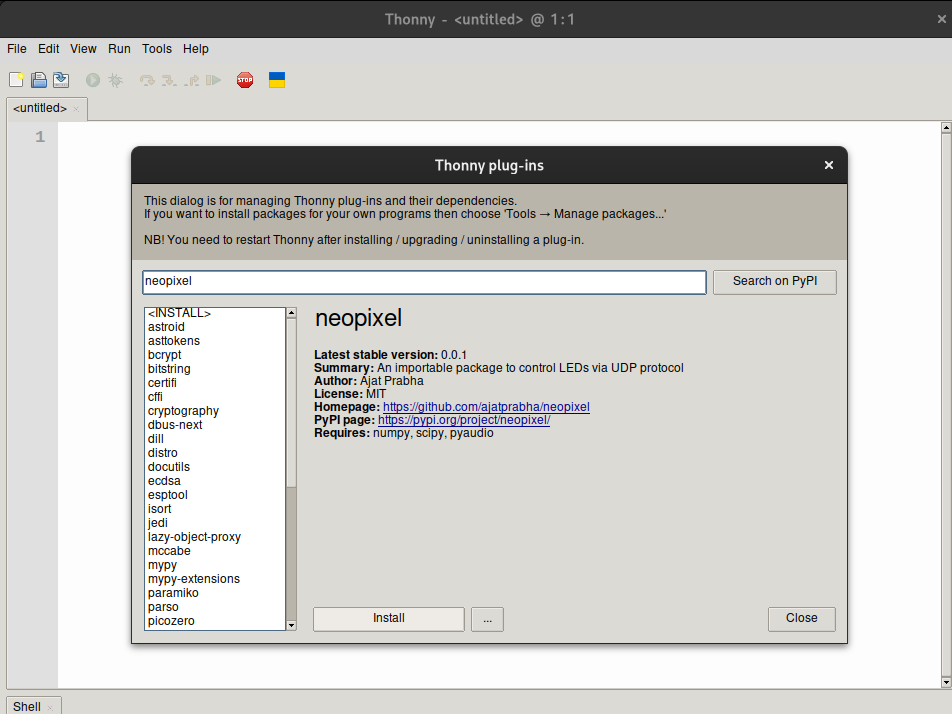Screen dimensions: 952x714
Task: Click the Debug current script bug icon
Action: click(x=115, y=80)
